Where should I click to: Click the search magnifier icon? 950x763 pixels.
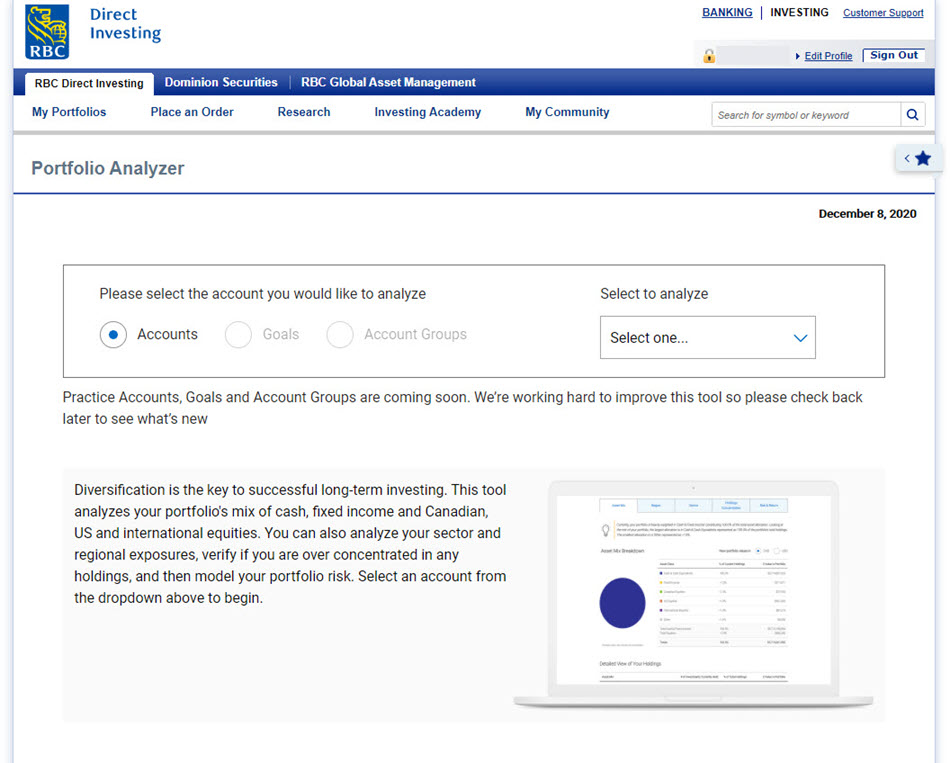[x=912, y=115]
